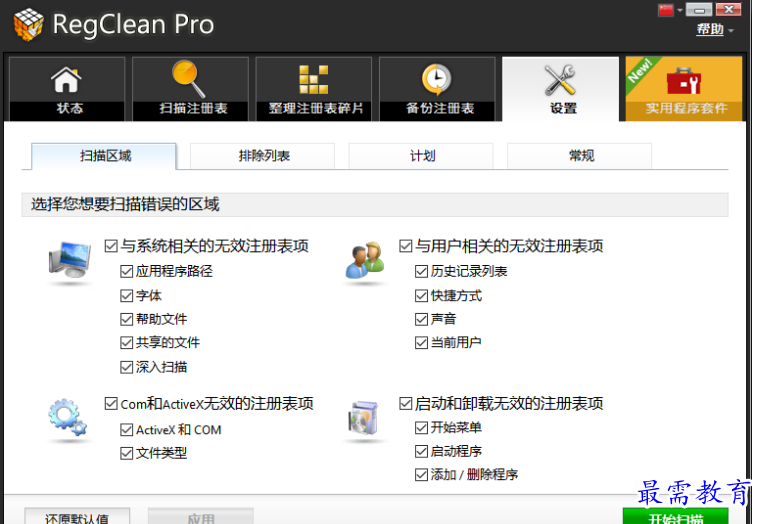Toggle the 启动程序 checkbox

point(421,451)
